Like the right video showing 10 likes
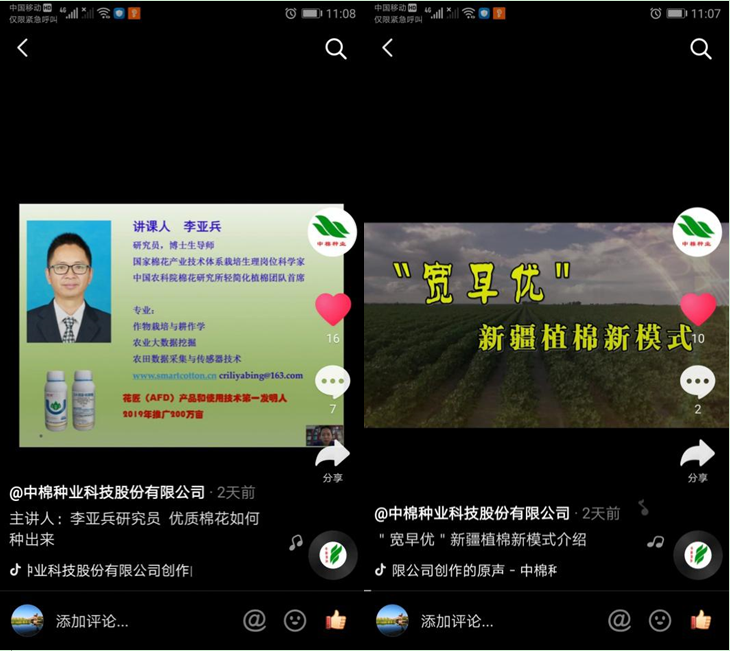 click(x=698, y=309)
